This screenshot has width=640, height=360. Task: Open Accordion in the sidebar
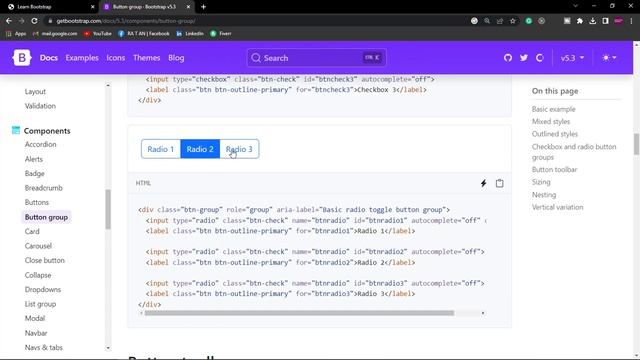(40, 144)
